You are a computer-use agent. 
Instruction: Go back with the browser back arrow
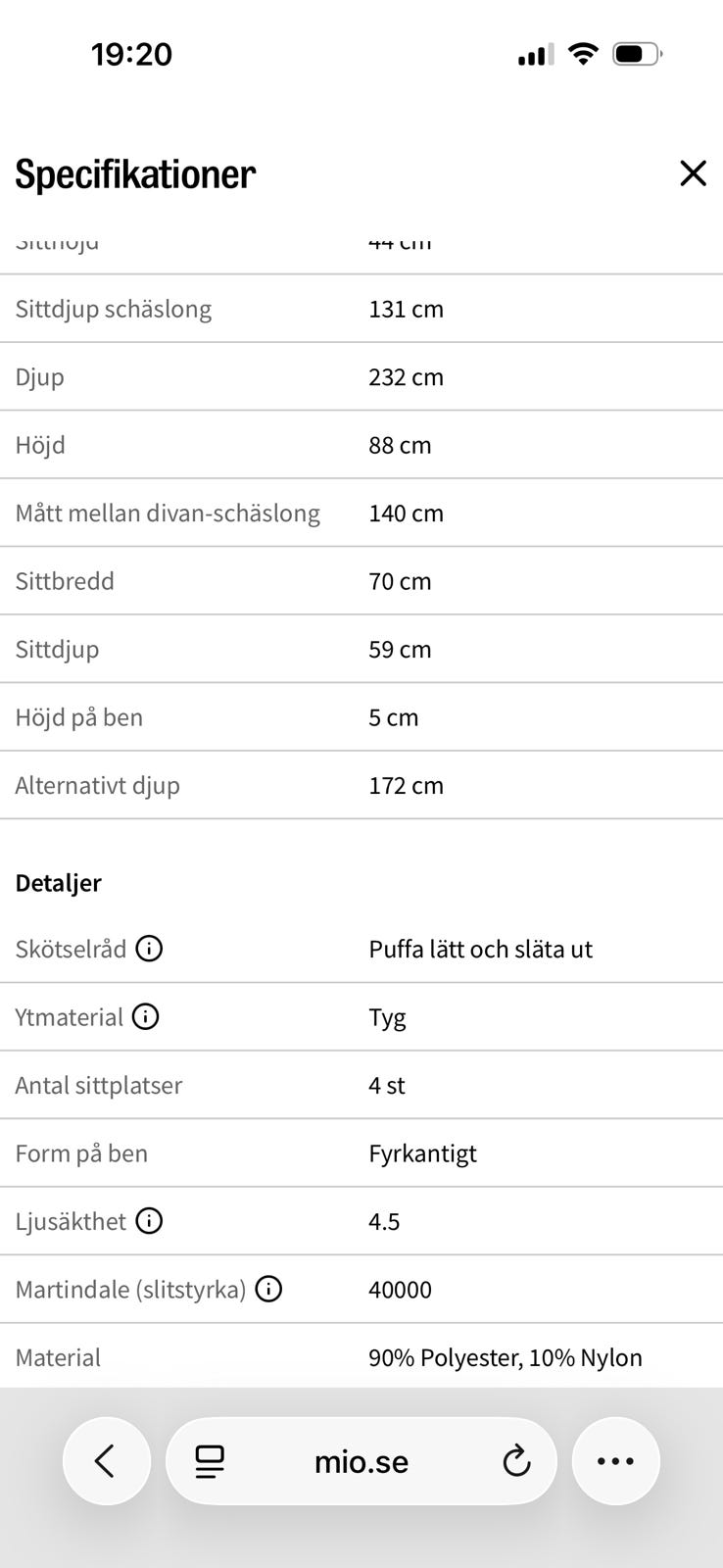[x=106, y=1461]
